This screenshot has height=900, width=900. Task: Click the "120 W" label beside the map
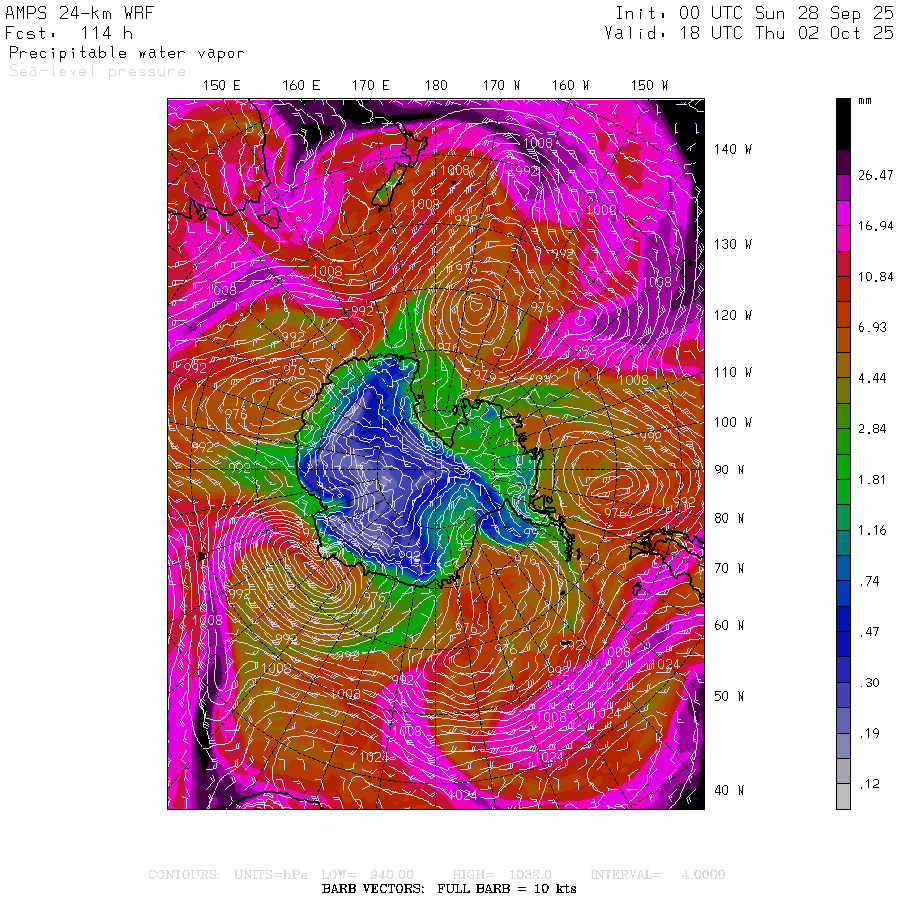point(733,315)
